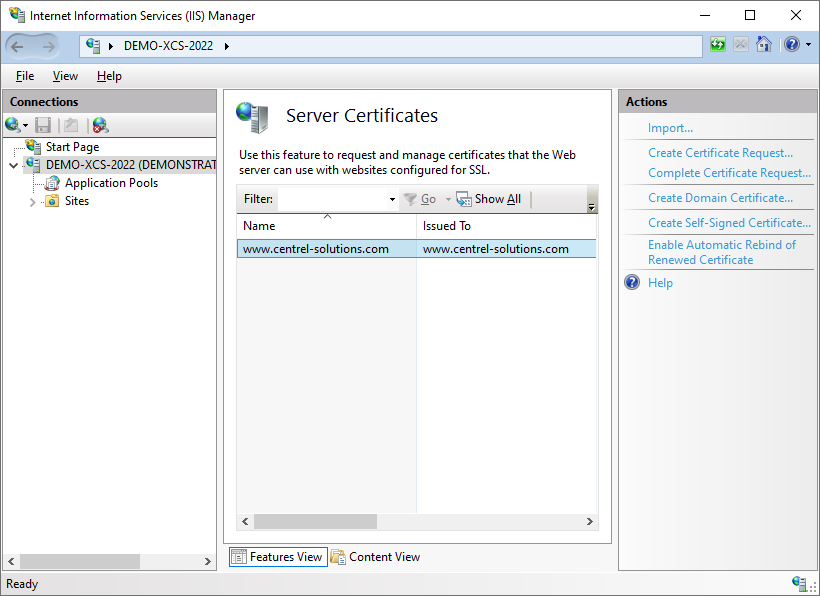Click Connections pane scroll left arrow
820x596 pixels.
click(x=11, y=561)
